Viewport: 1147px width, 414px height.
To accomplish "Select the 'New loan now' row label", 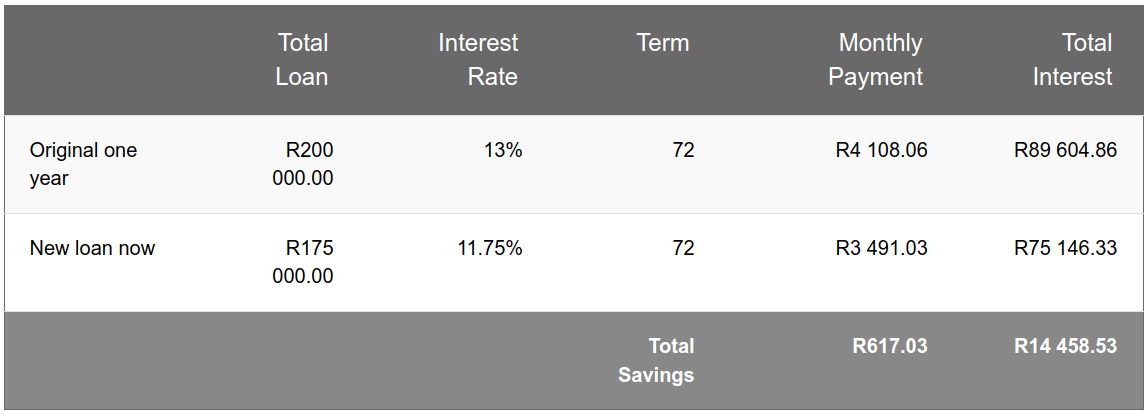I will point(92,248).
